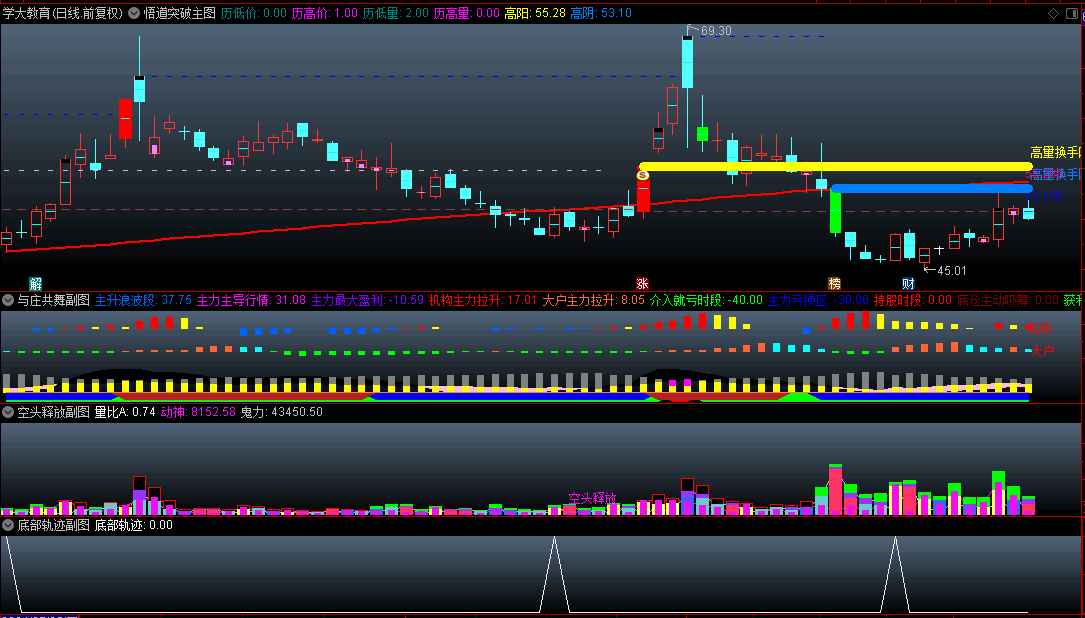1085x618 pixels.
Task: Open dropdown beside 悟道突破主图 indicator name
Action: [134, 13]
